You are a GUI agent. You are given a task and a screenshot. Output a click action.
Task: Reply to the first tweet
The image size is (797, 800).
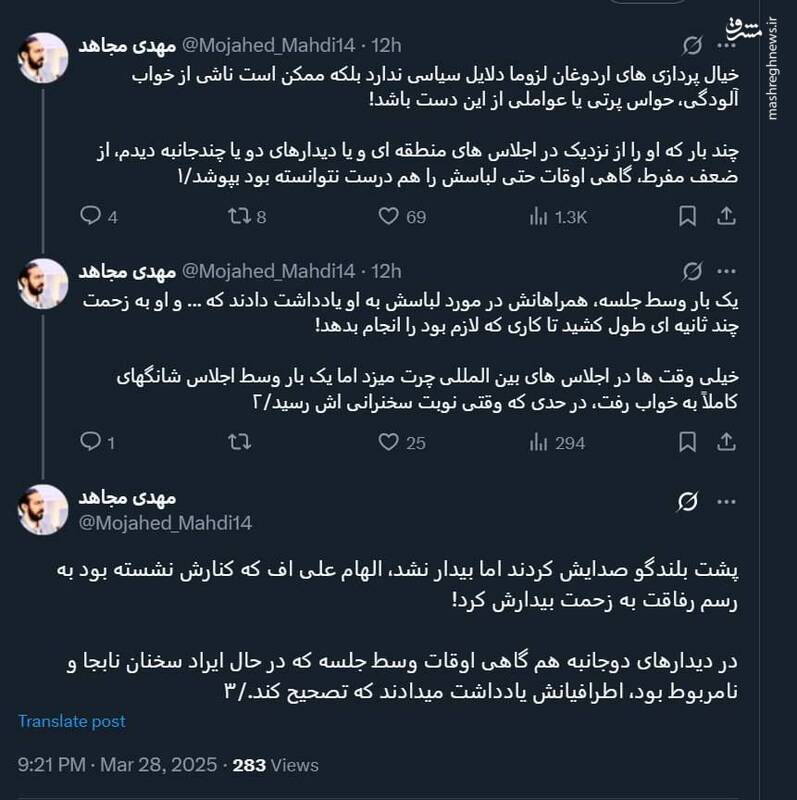tap(92, 214)
